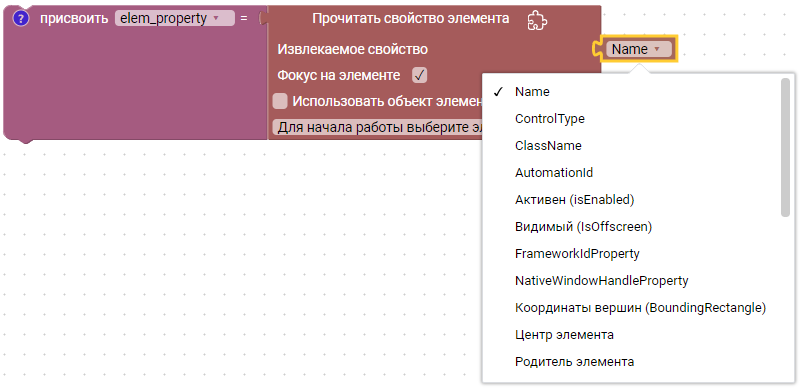Select ControlType from the list

point(550,119)
